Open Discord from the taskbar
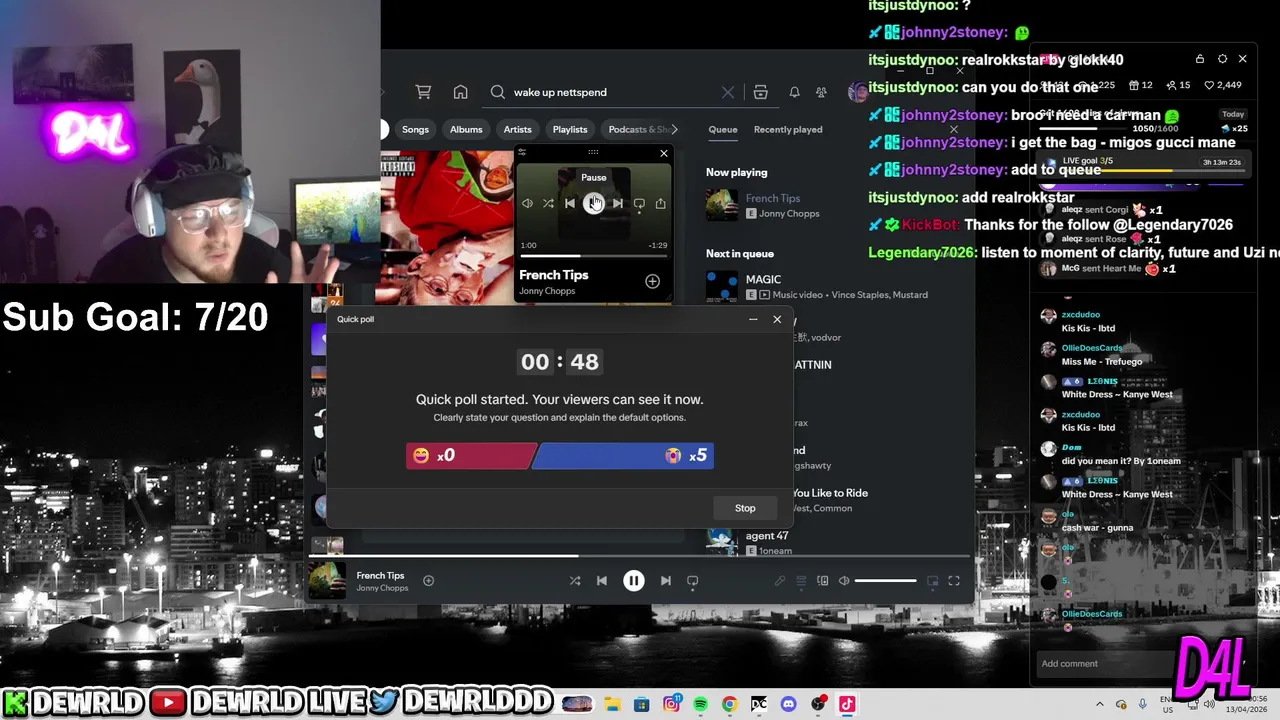This screenshot has width=1280, height=720. (x=788, y=704)
